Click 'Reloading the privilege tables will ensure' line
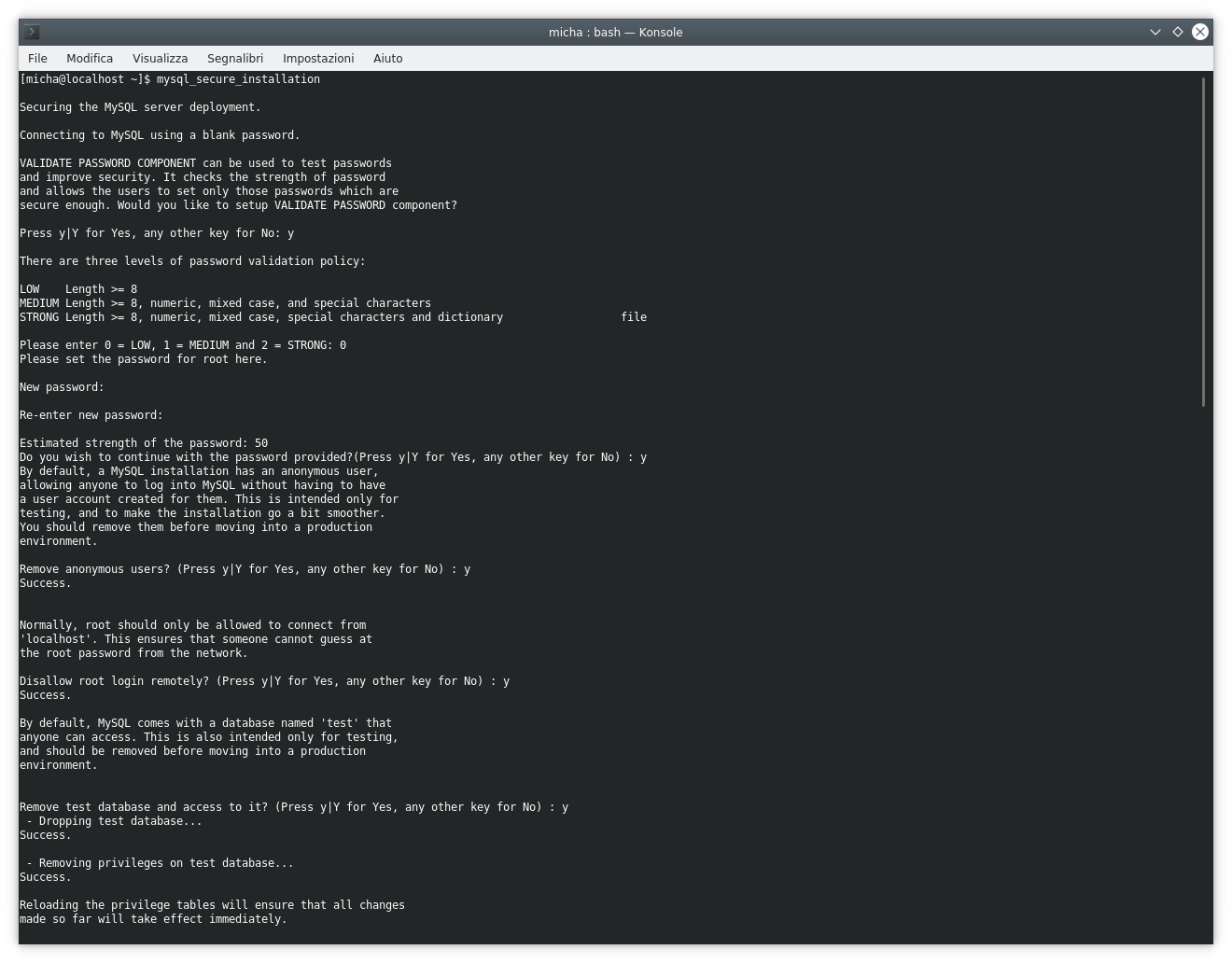1232x963 pixels. pos(212,905)
